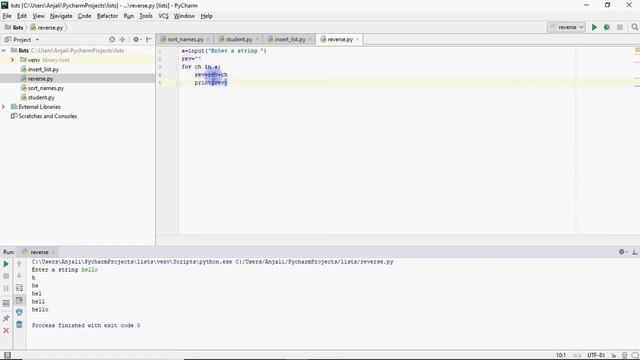The image size is (640, 360).
Task: Open the Window menu
Action: [x=184, y=16]
